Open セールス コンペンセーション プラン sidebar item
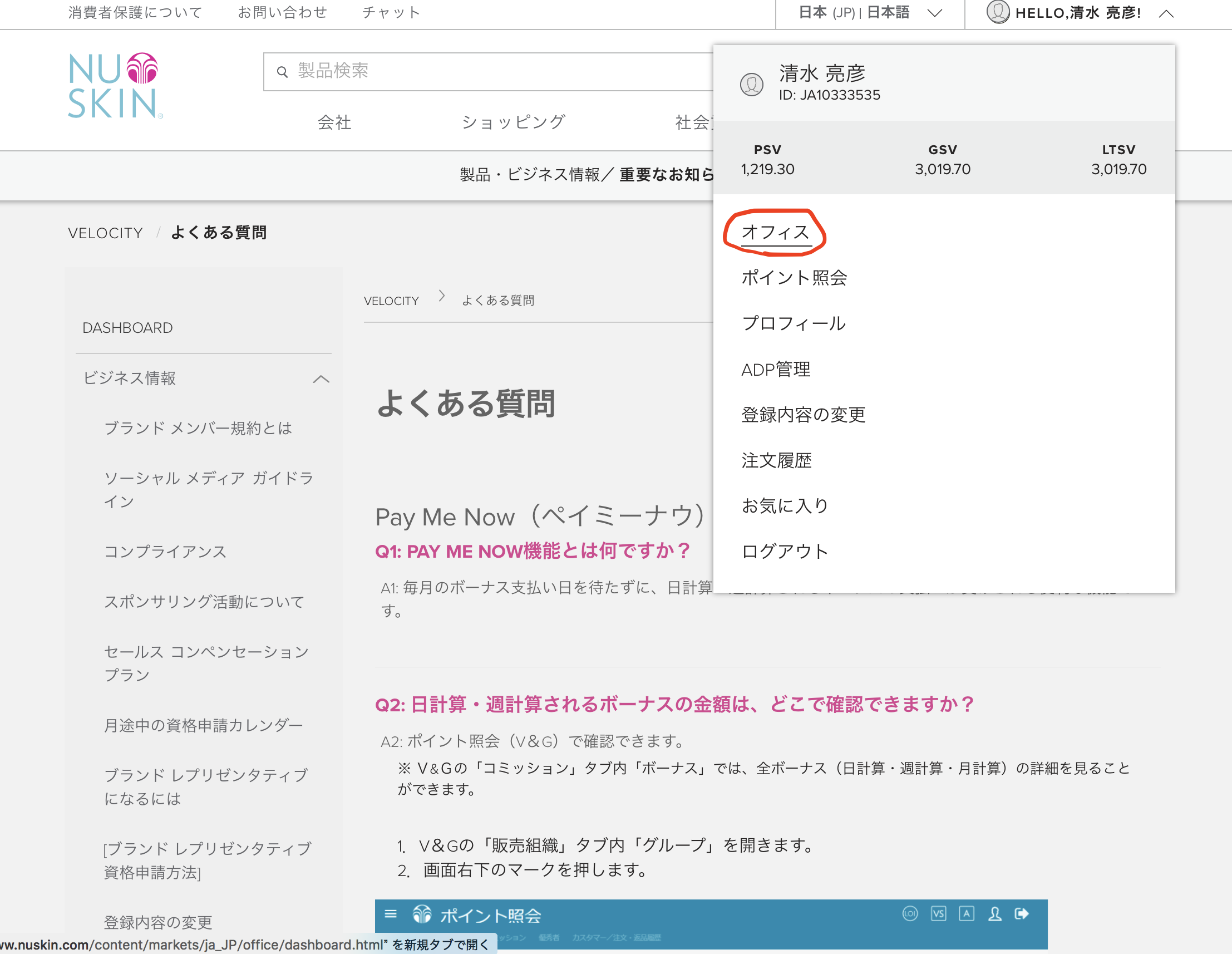The image size is (1232, 954). point(206,663)
